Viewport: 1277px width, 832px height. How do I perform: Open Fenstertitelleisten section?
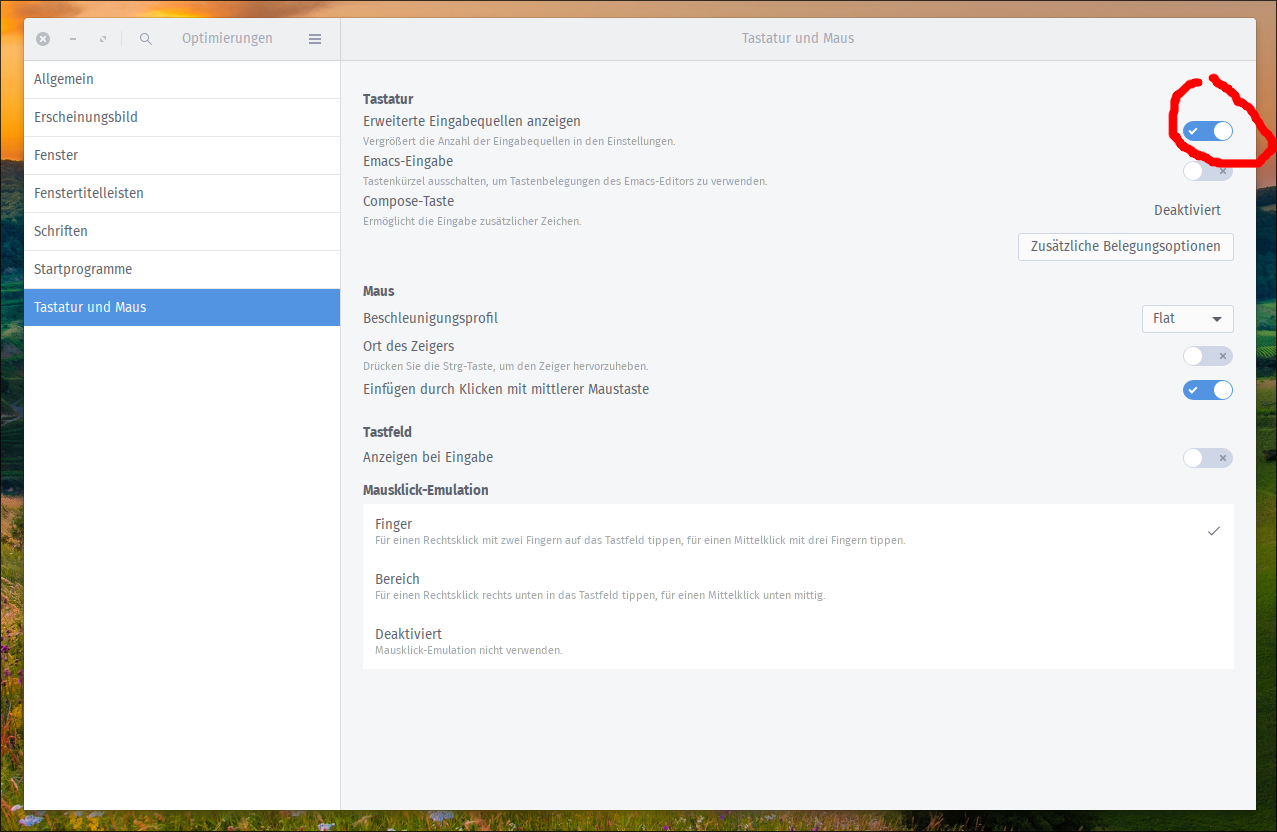coord(182,193)
